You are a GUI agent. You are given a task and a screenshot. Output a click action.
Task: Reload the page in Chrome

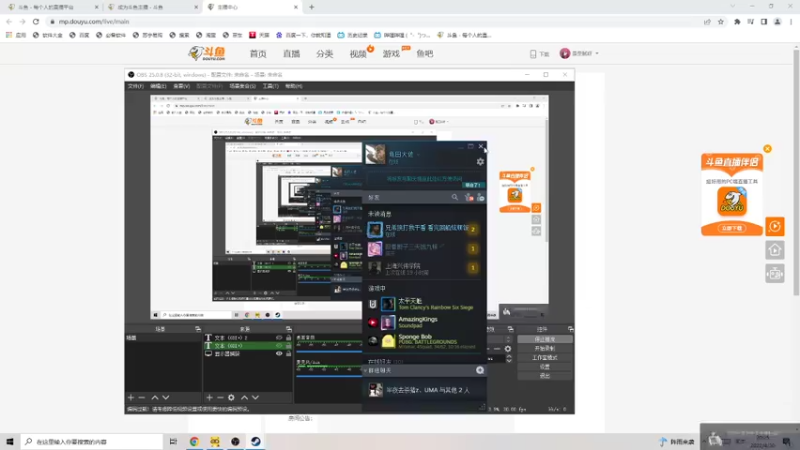click(x=36, y=21)
